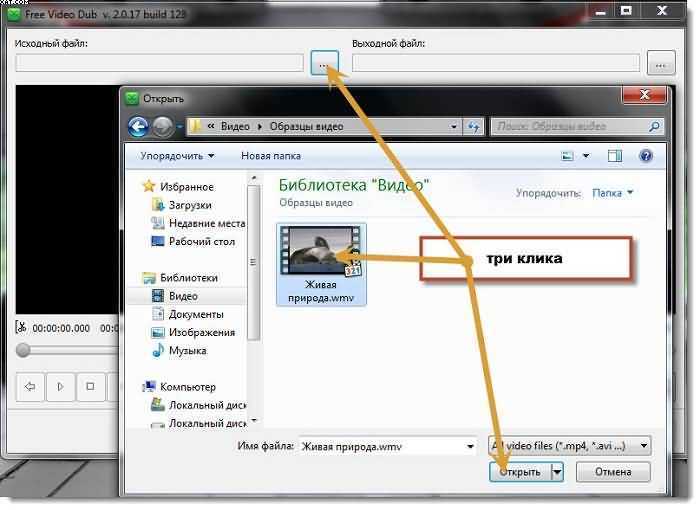
Task: Click the Открыть button
Action: 520,472
